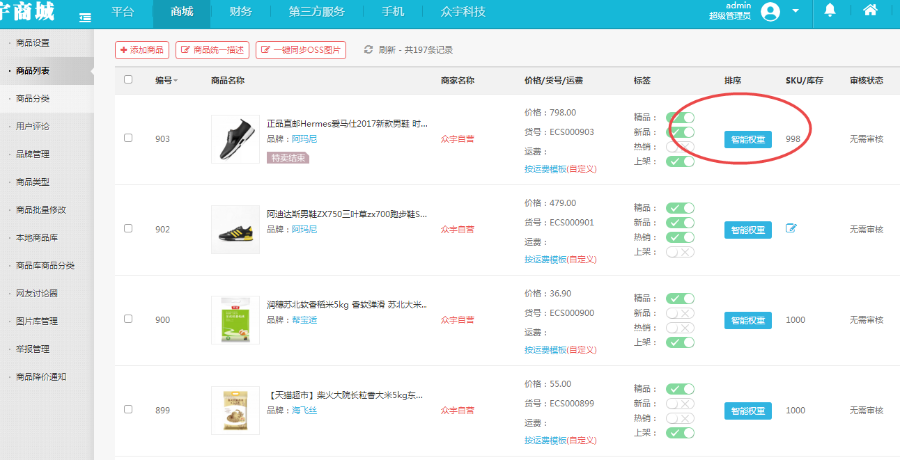Enable 上架 switch for product 902
Screen dimensions: 900x460
[x=680, y=252]
